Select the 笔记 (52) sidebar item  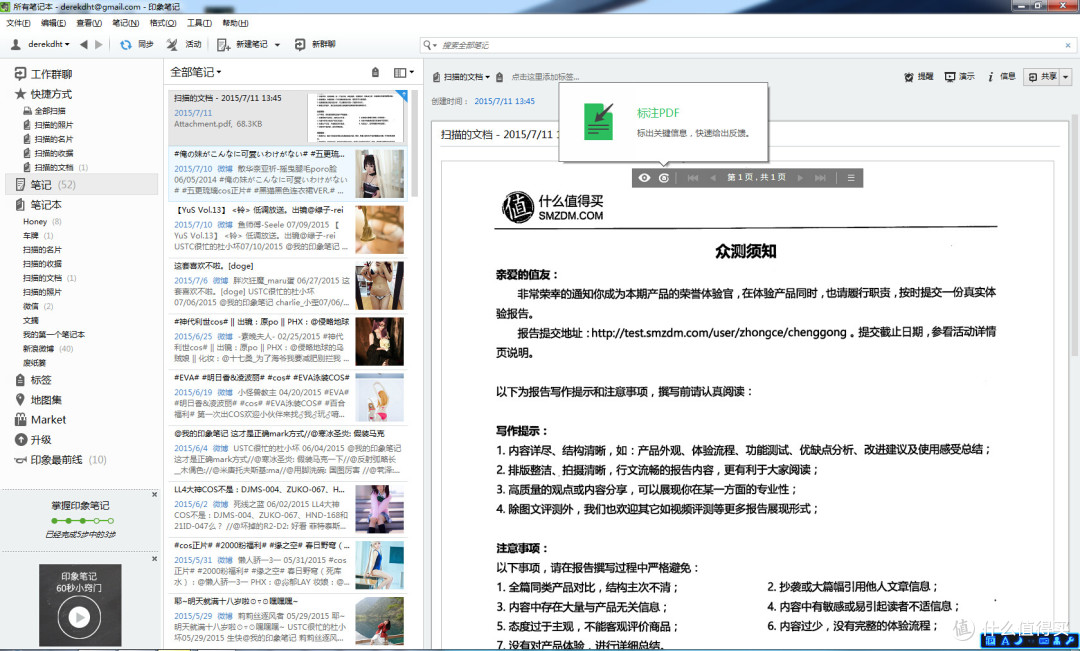(81, 185)
